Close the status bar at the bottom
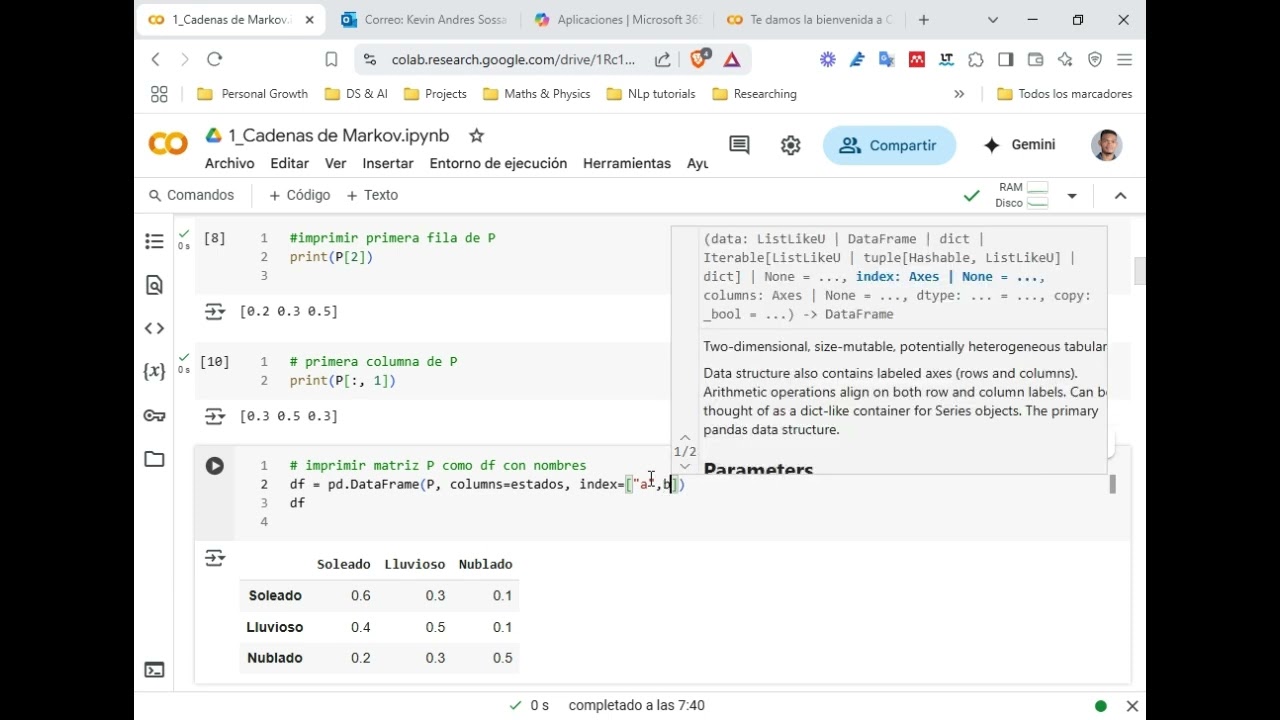This screenshot has width=1280, height=720. (x=1132, y=706)
